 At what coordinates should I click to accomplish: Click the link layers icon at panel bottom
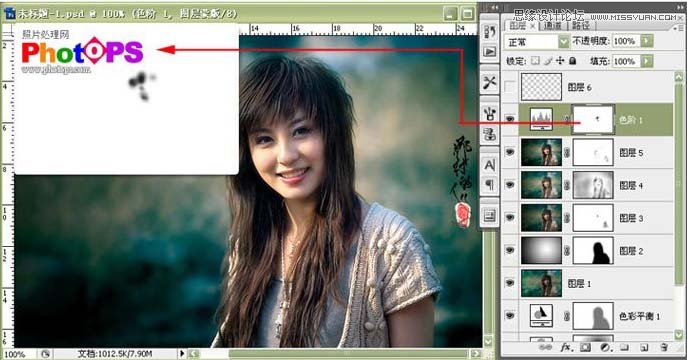545,347
